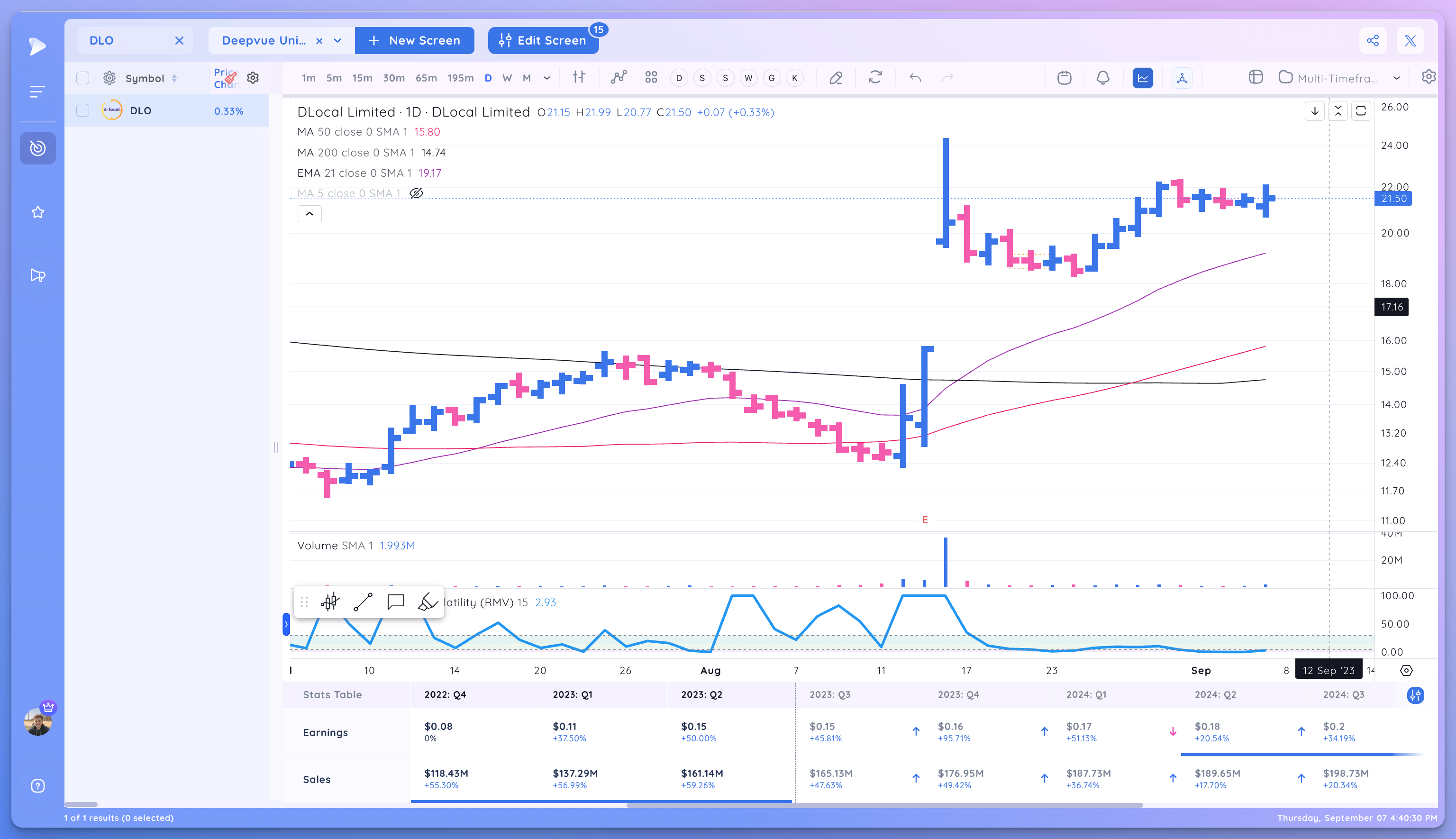The width and height of the screenshot is (1456, 839).
Task: Switch to the weekly W timeframe
Action: pos(507,78)
